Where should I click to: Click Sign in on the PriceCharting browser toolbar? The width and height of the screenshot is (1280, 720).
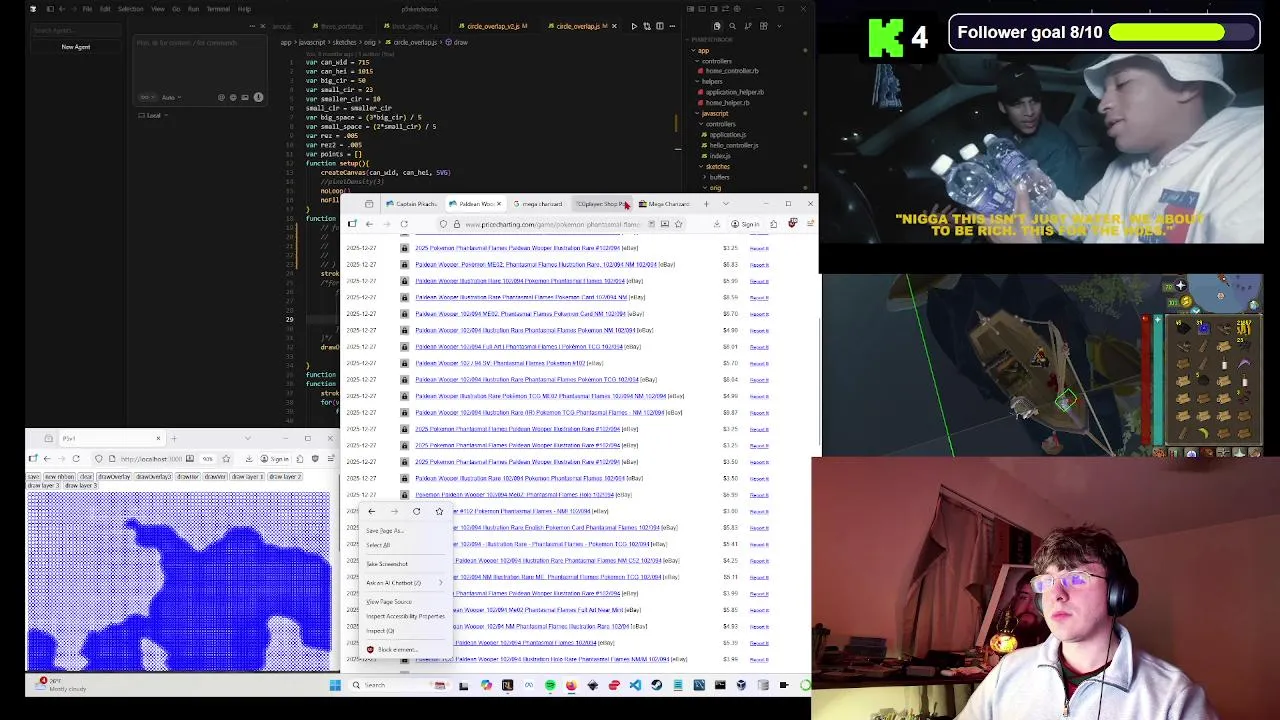(x=746, y=224)
